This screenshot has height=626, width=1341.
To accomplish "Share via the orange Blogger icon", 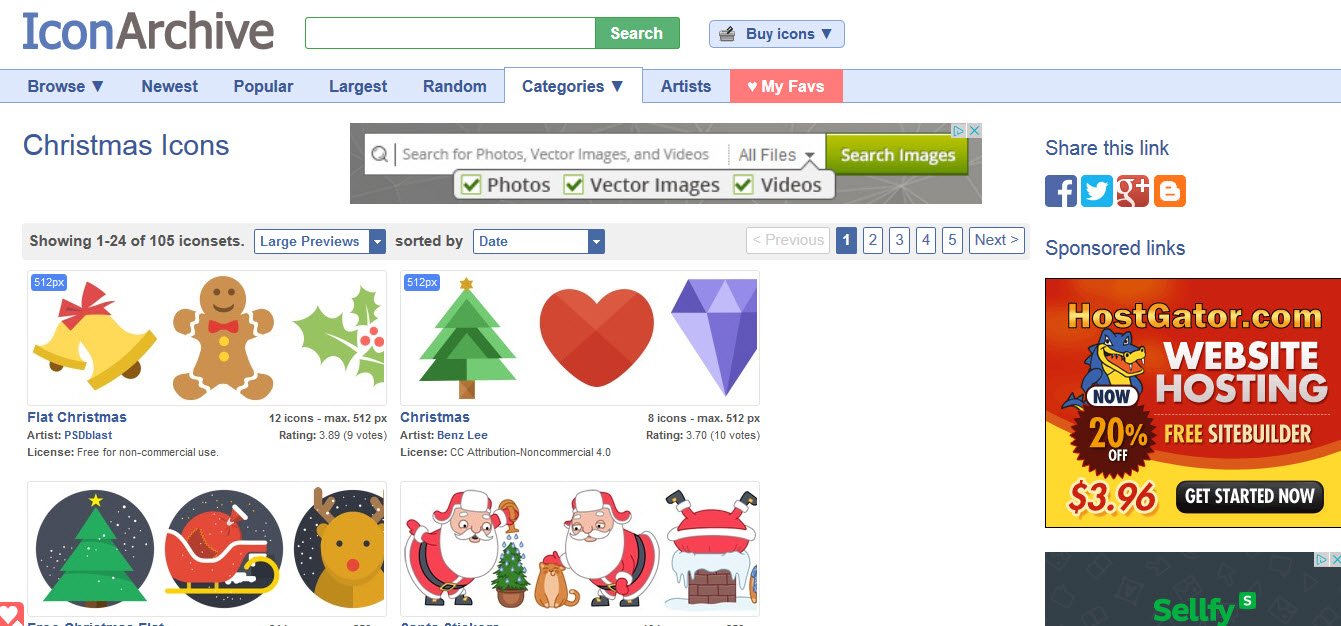I will click(x=1169, y=191).
